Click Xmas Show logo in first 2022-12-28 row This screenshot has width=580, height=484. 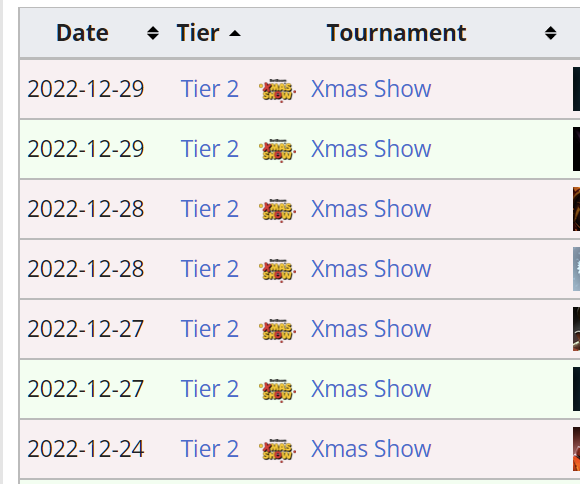(x=277, y=210)
